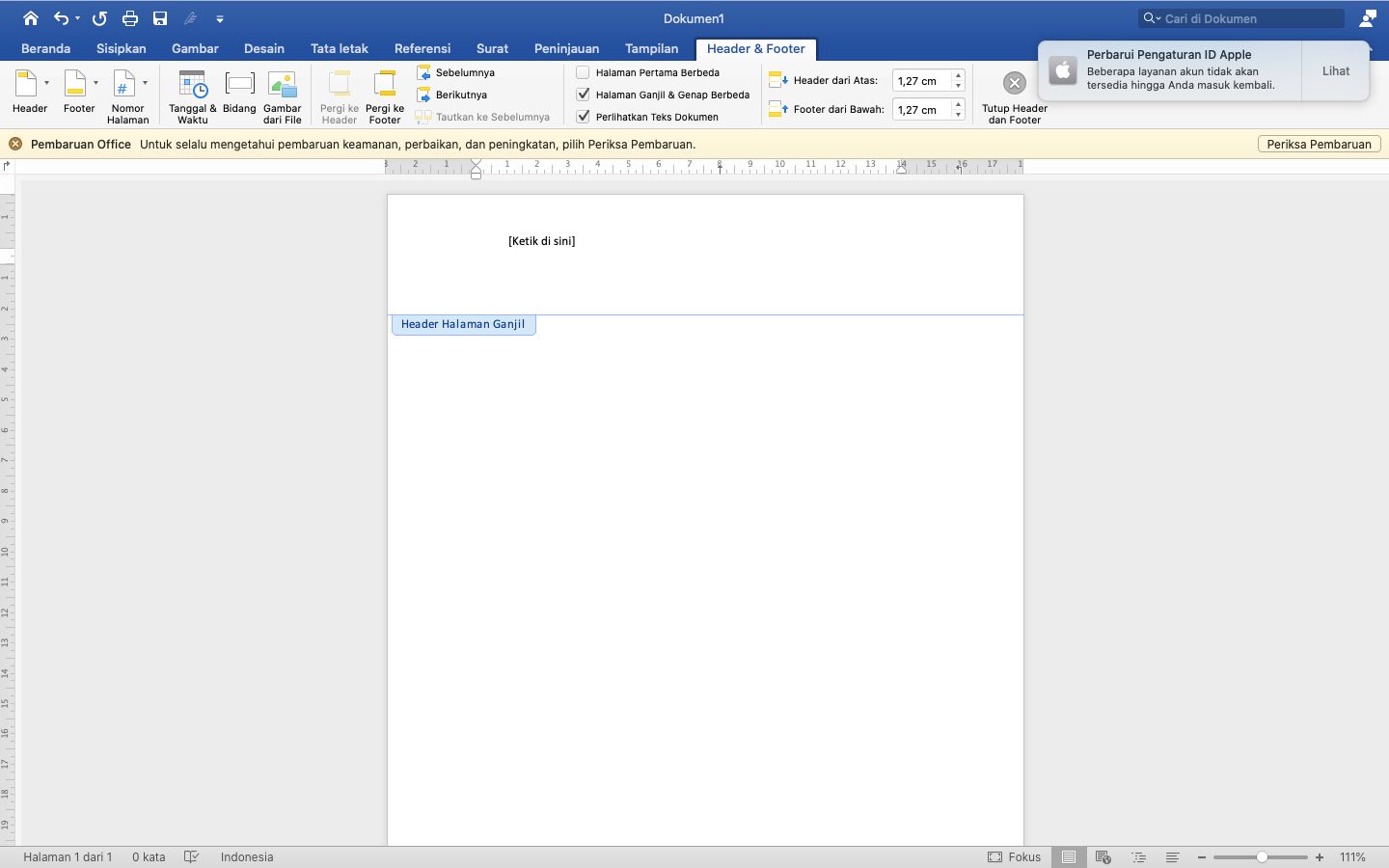Click word count 0 kata
Screen dimensions: 1389x868
pyautogui.click(x=149, y=856)
